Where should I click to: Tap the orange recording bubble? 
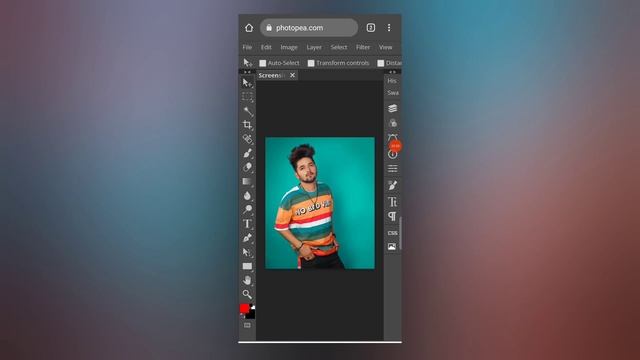tap(395, 146)
